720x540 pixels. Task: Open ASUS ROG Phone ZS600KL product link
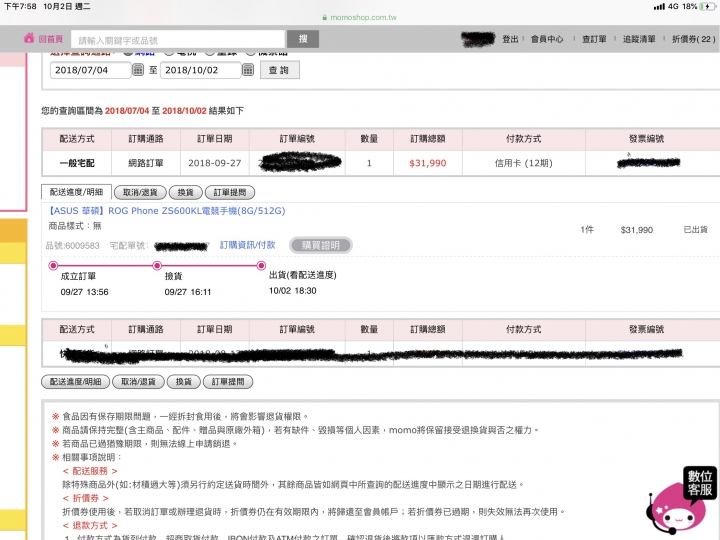(x=167, y=211)
